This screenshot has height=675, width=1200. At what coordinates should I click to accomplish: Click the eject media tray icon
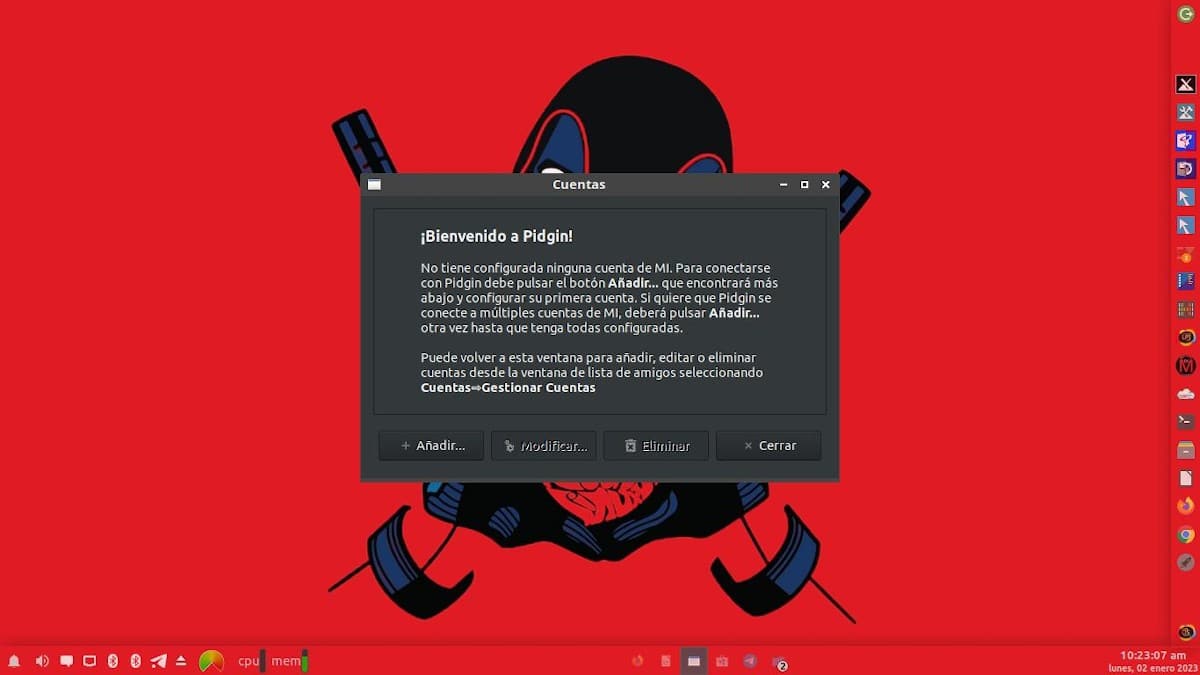[x=181, y=661]
